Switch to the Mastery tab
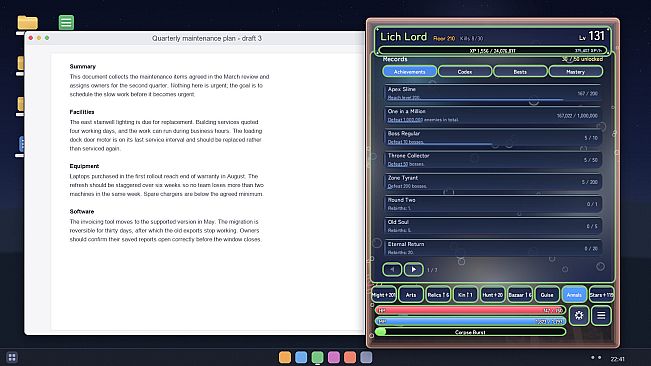The height and width of the screenshot is (366, 651). point(575,71)
